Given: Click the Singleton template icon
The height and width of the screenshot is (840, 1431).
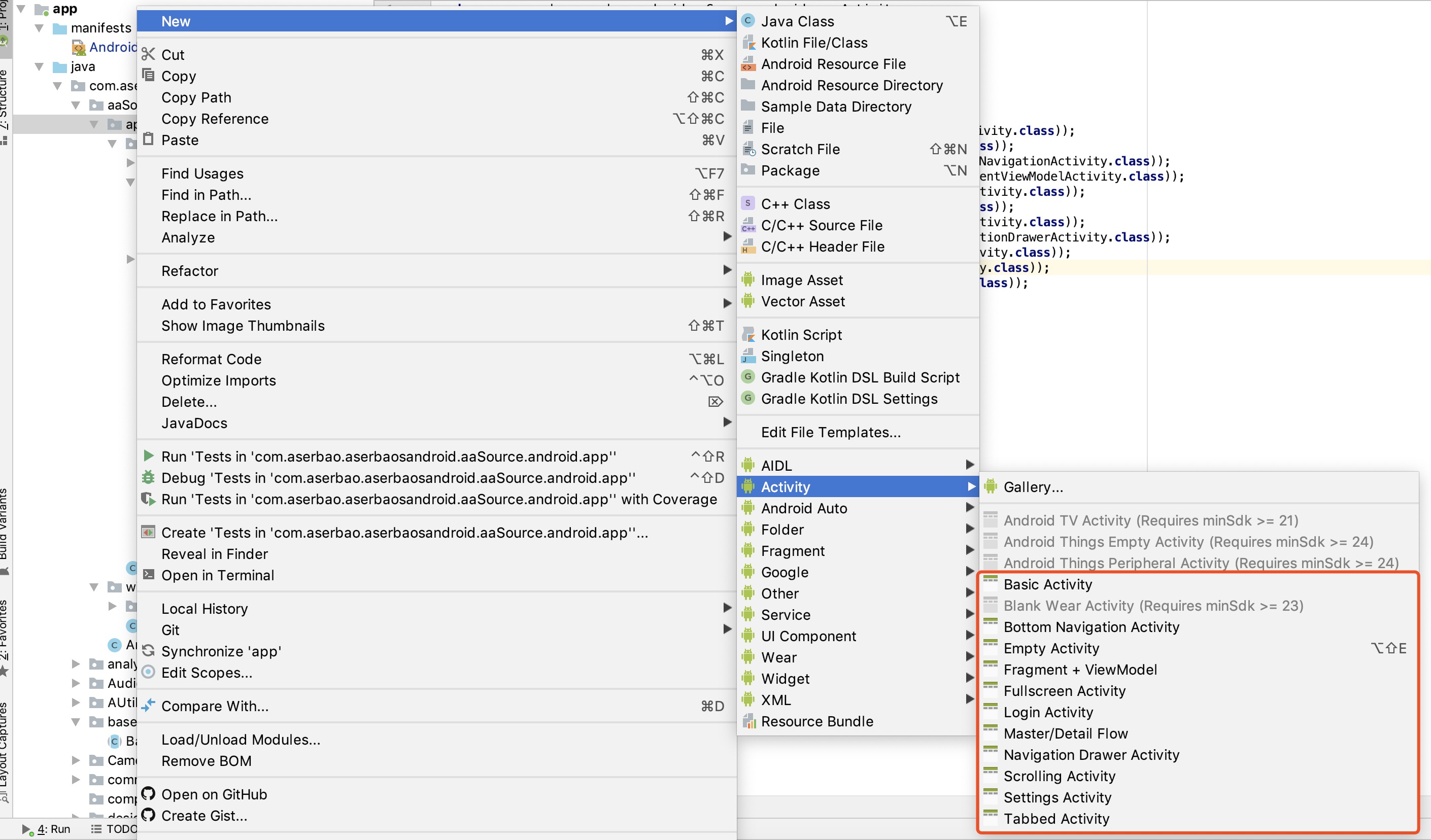Looking at the screenshot, I should [x=748, y=356].
